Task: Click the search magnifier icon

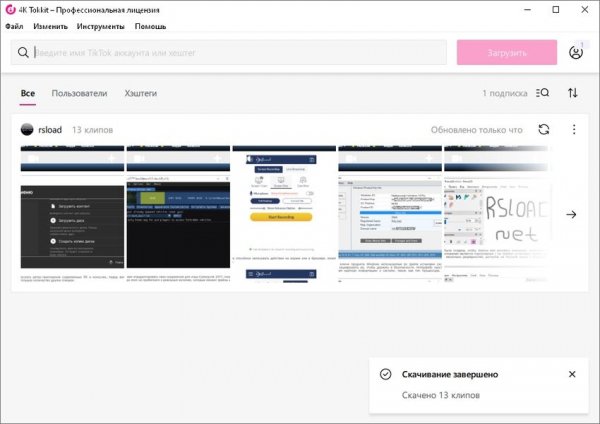Action: (x=23, y=52)
